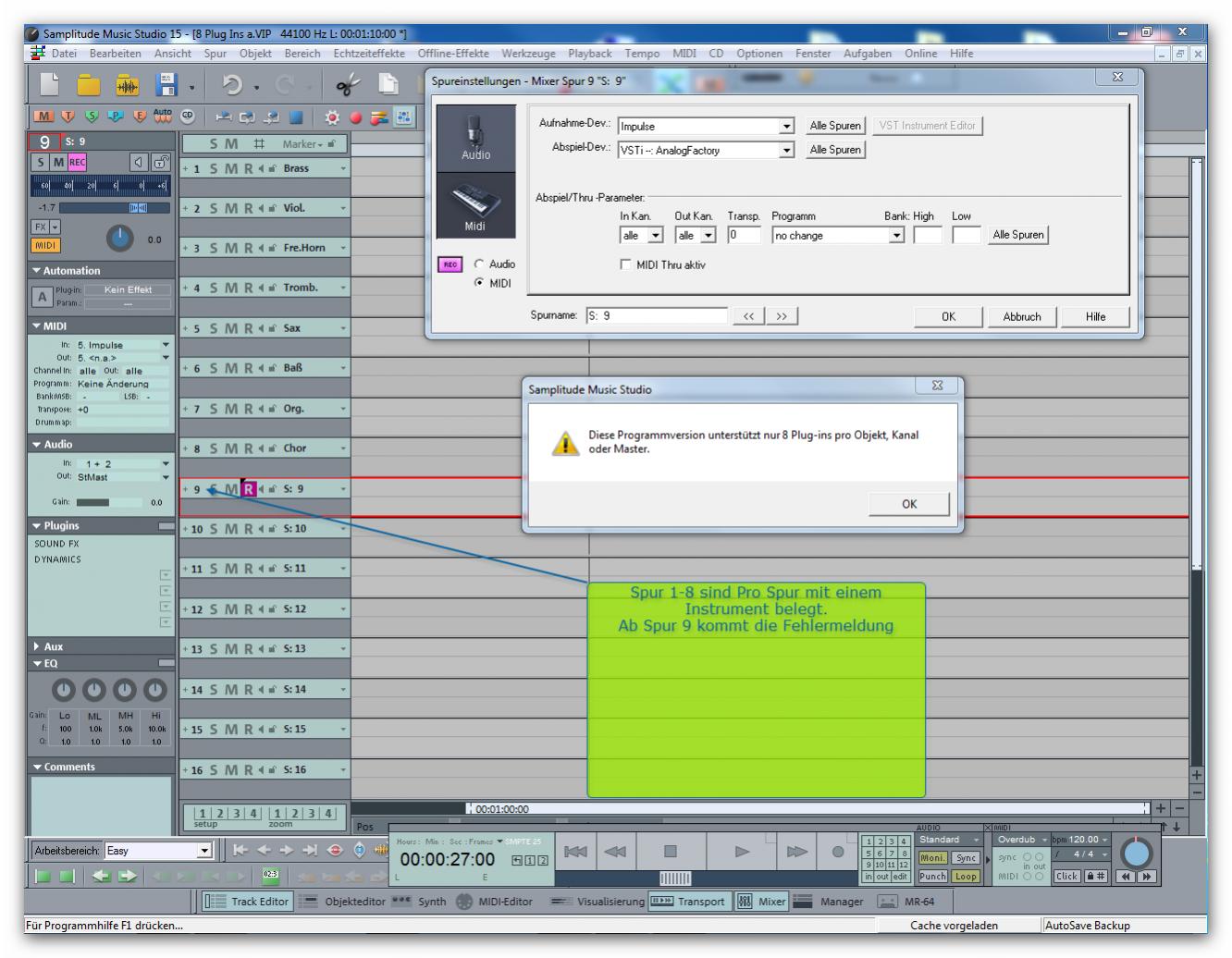The height and width of the screenshot is (958, 1232).
Task: Click the Spurname text field
Action: click(657, 316)
